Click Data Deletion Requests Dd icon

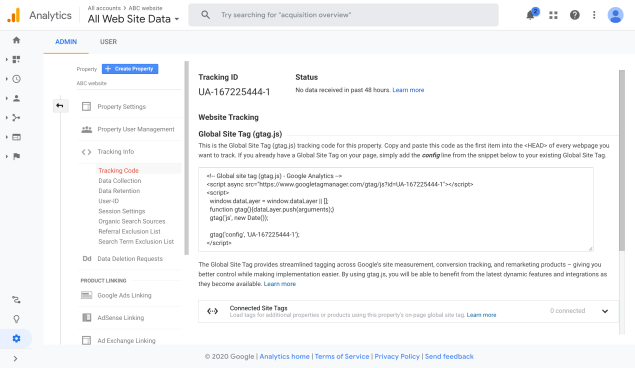click(87, 259)
